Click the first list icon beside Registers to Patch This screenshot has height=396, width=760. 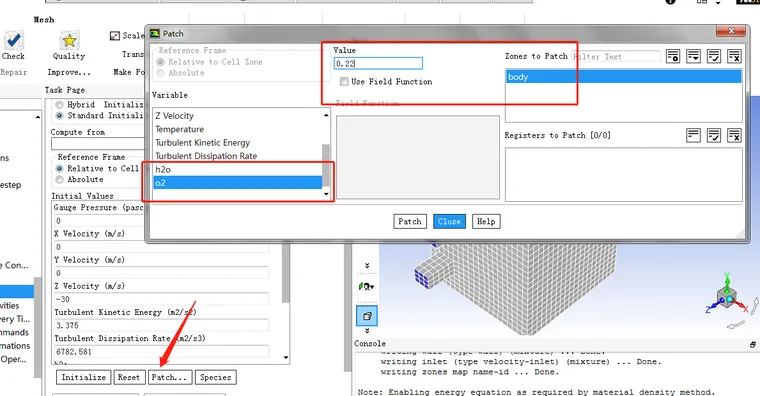(693, 135)
